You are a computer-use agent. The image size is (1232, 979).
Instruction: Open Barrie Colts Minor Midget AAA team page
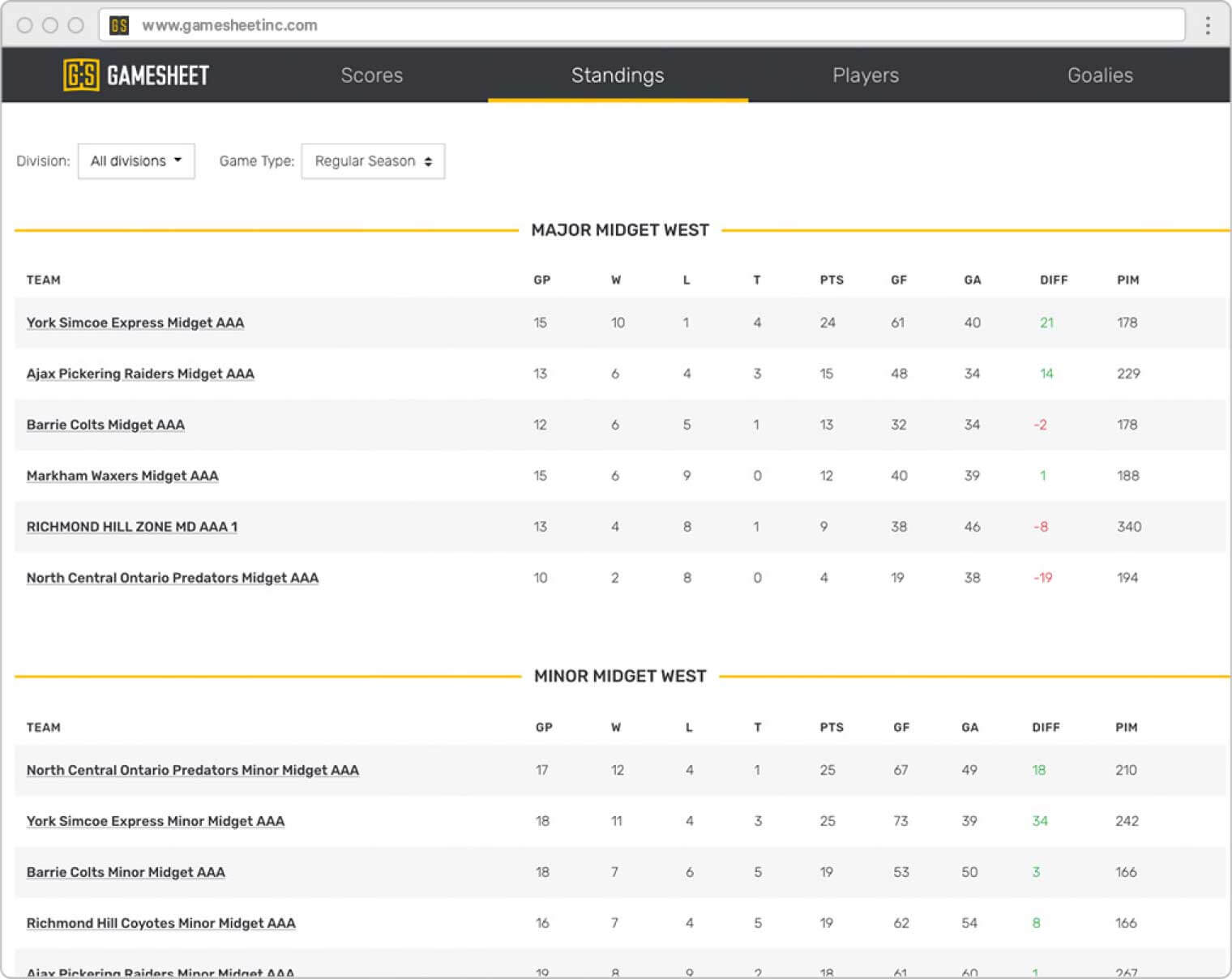pos(126,872)
